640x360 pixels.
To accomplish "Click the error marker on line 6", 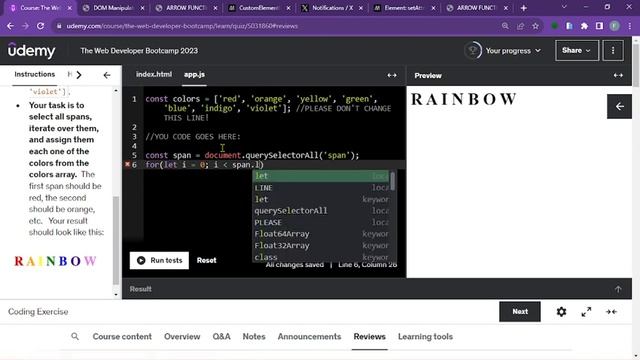I will pyautogui.click(x=127, y=164).
